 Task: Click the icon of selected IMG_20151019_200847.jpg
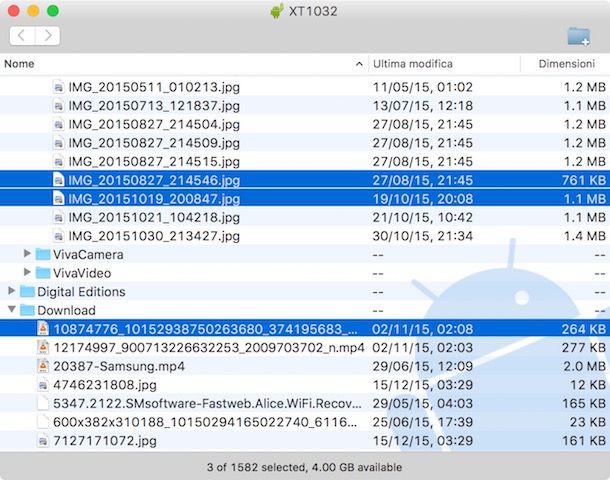58,199
